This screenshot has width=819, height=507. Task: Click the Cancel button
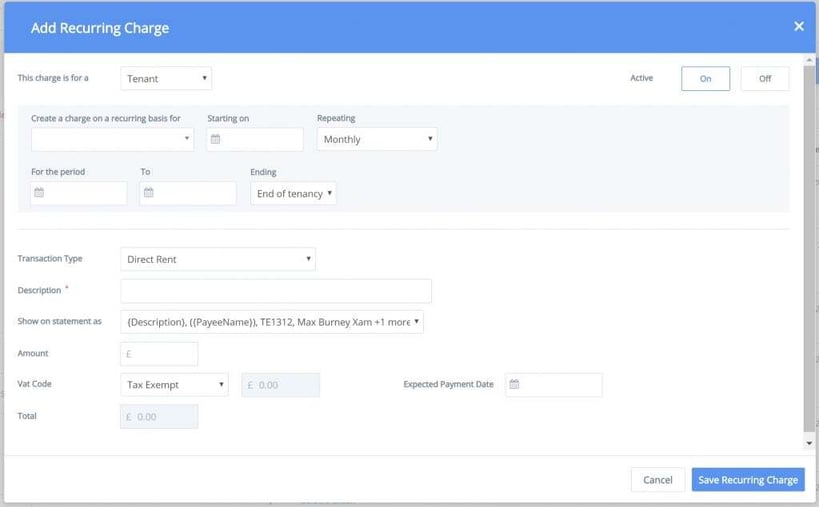(658, 479)
